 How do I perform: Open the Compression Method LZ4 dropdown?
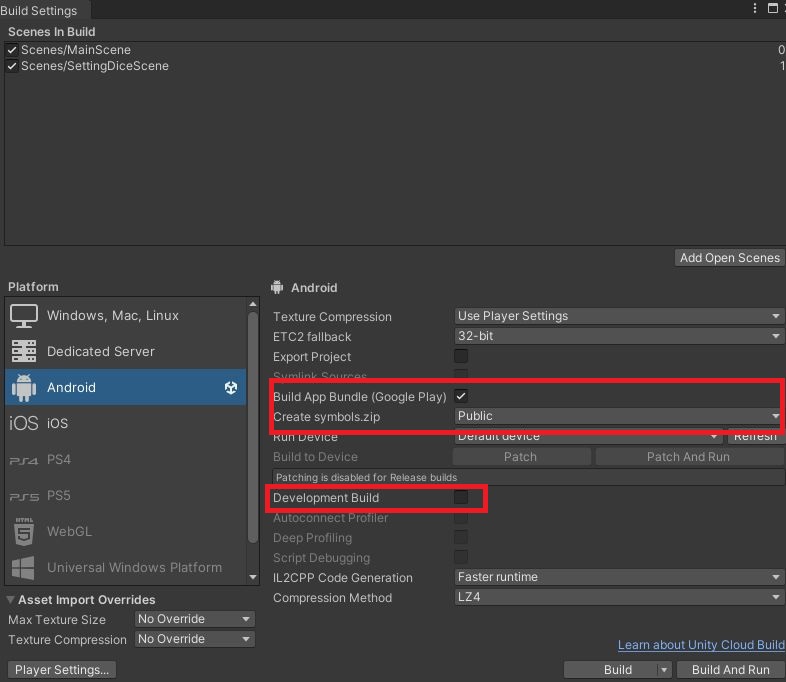pos(619,597)
